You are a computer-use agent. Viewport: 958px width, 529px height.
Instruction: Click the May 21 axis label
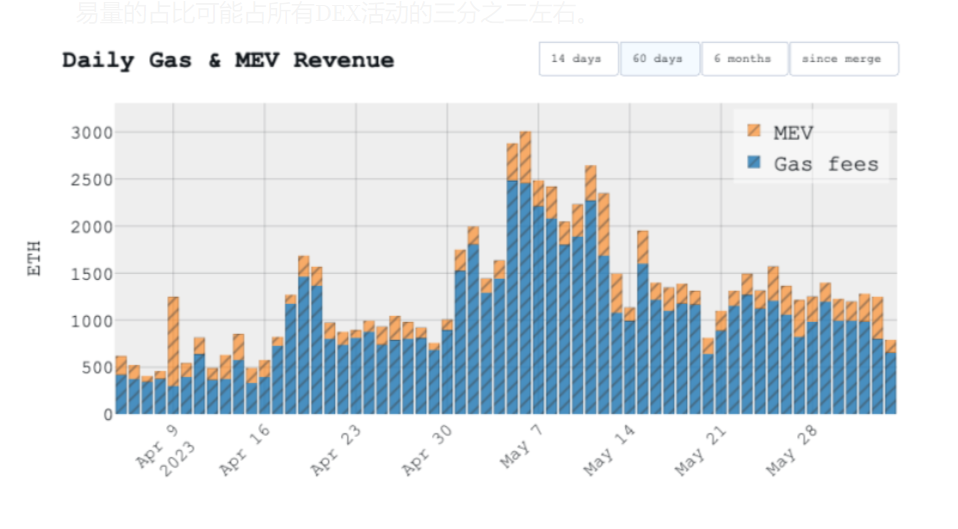click(700, 450)
